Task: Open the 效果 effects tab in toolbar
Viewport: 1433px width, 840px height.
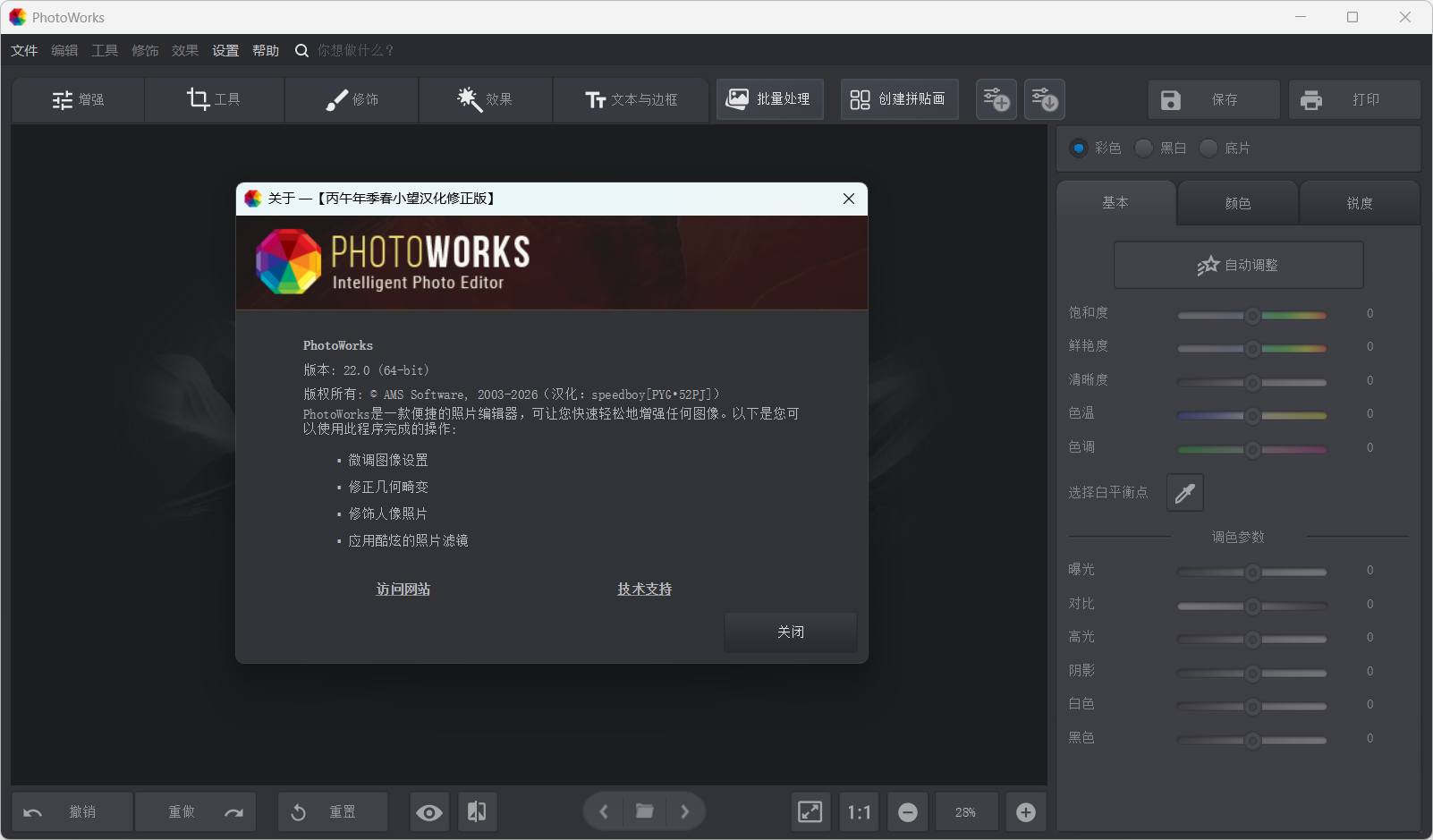Action: pyautogui.click(x=485, y=99)
